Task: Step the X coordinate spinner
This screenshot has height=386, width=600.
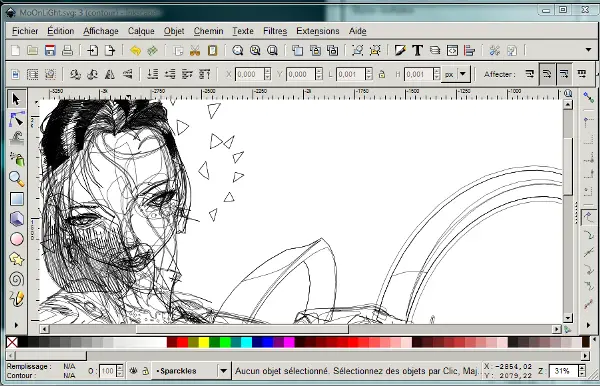Action: point(267,74)
